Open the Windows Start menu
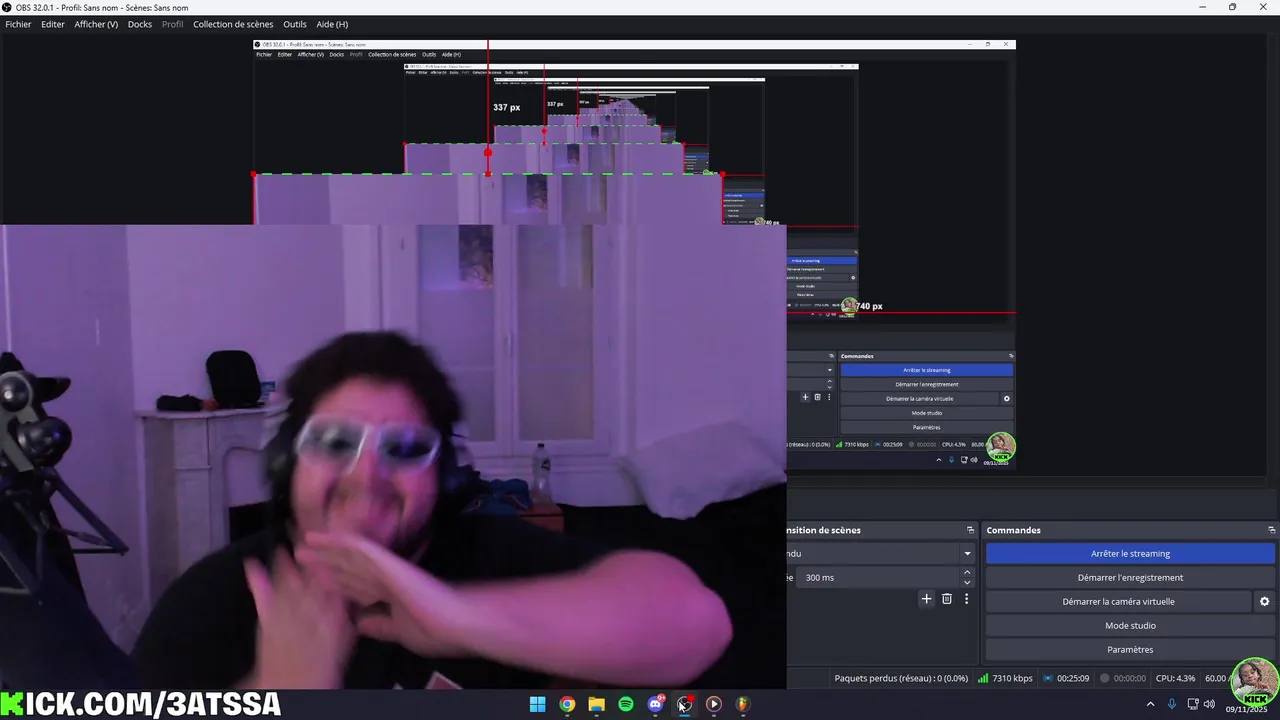 coord(537,704)
